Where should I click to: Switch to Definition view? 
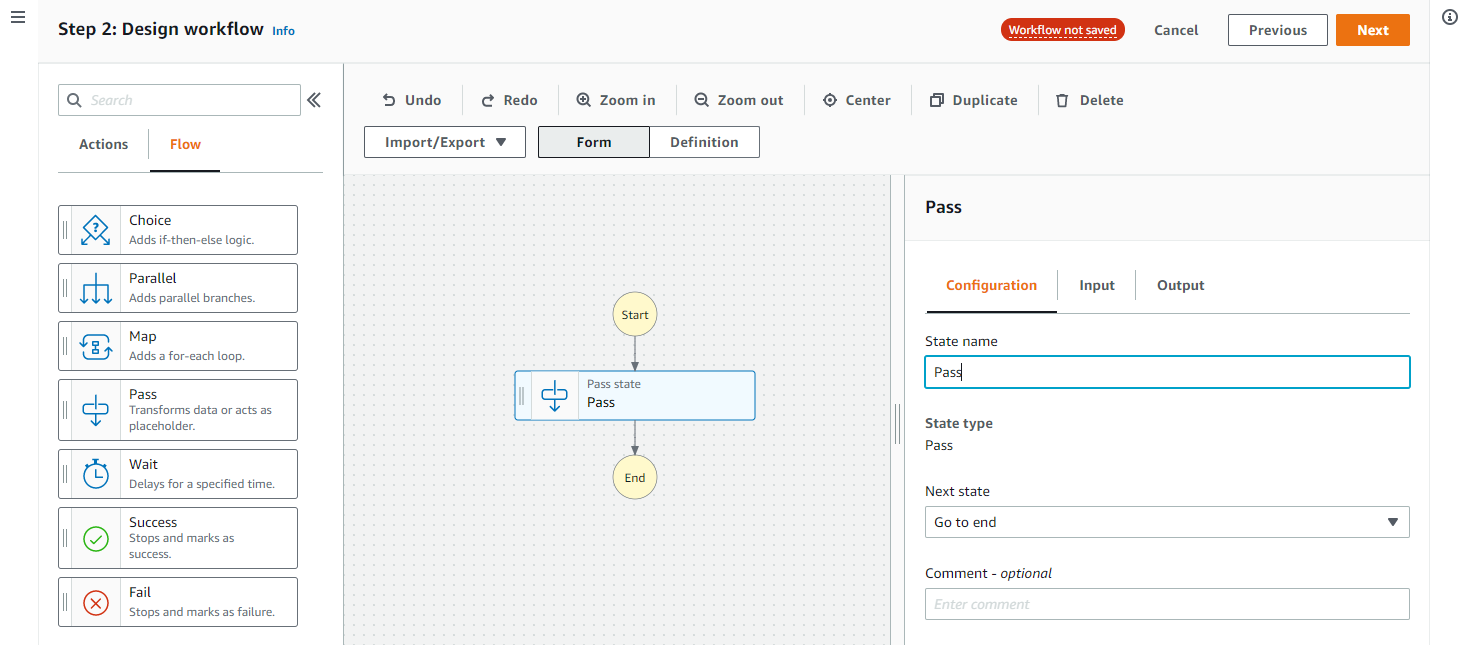(704, 142)
